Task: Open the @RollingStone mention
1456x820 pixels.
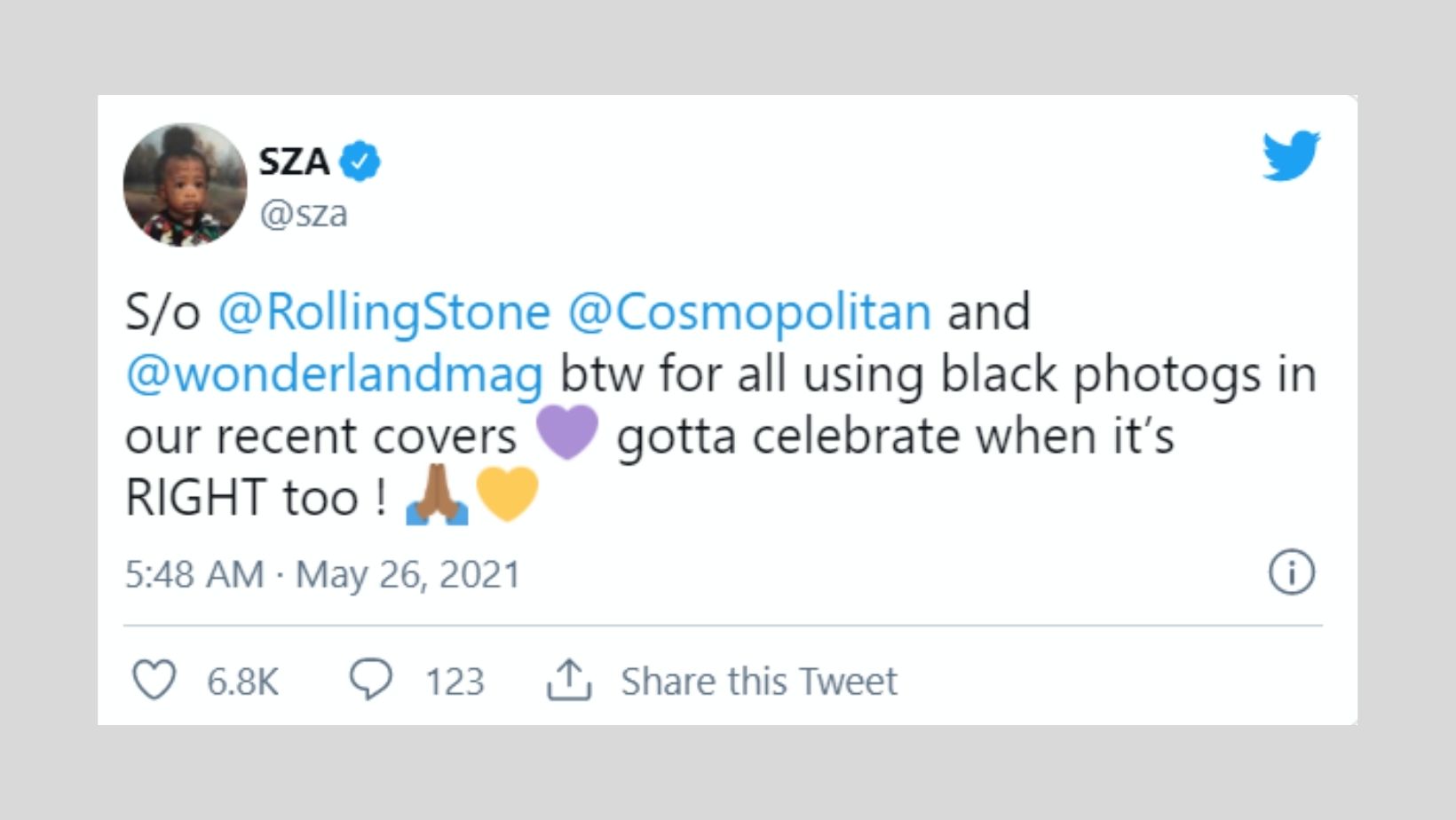Action: click(x=384, y=312)
